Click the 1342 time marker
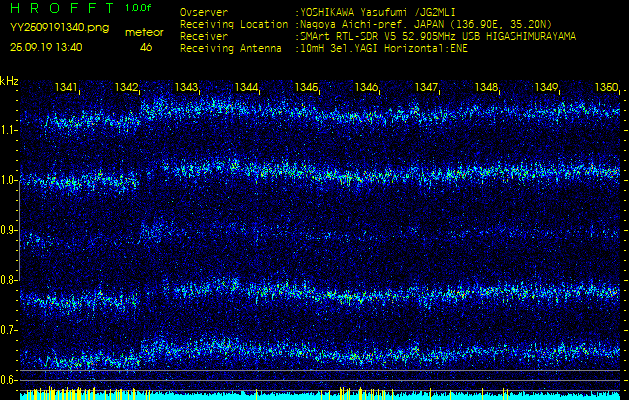The width and height of the screenshot is (629, 400). (126, 88)
